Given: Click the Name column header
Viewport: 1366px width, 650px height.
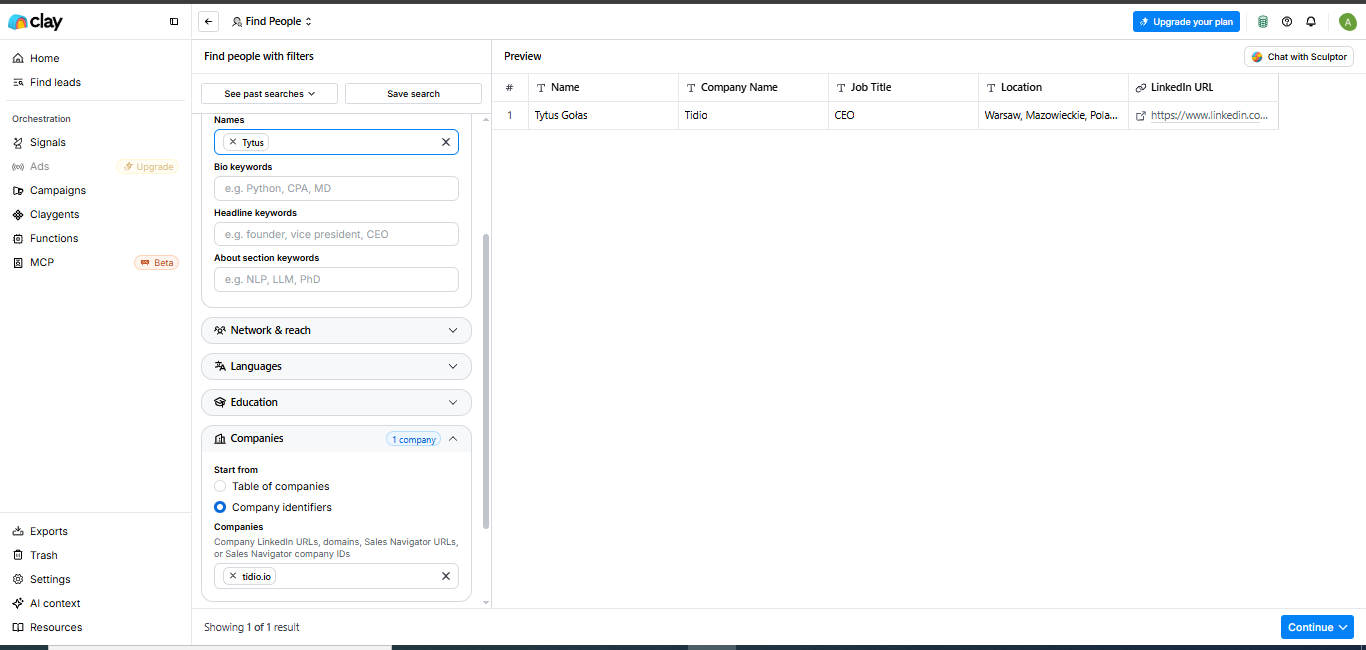Looking at the screenshot, I should [603, 87].
